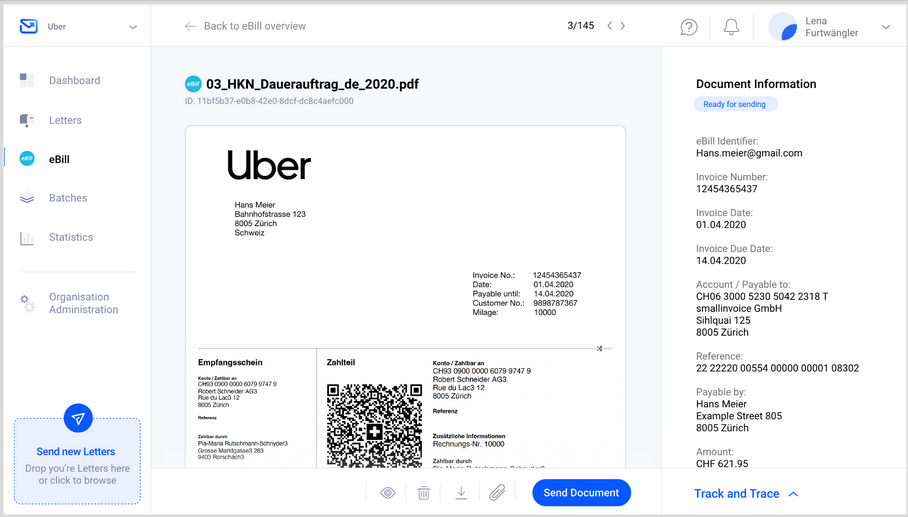
Task: Download the document icon
Action: click(461, 493)
